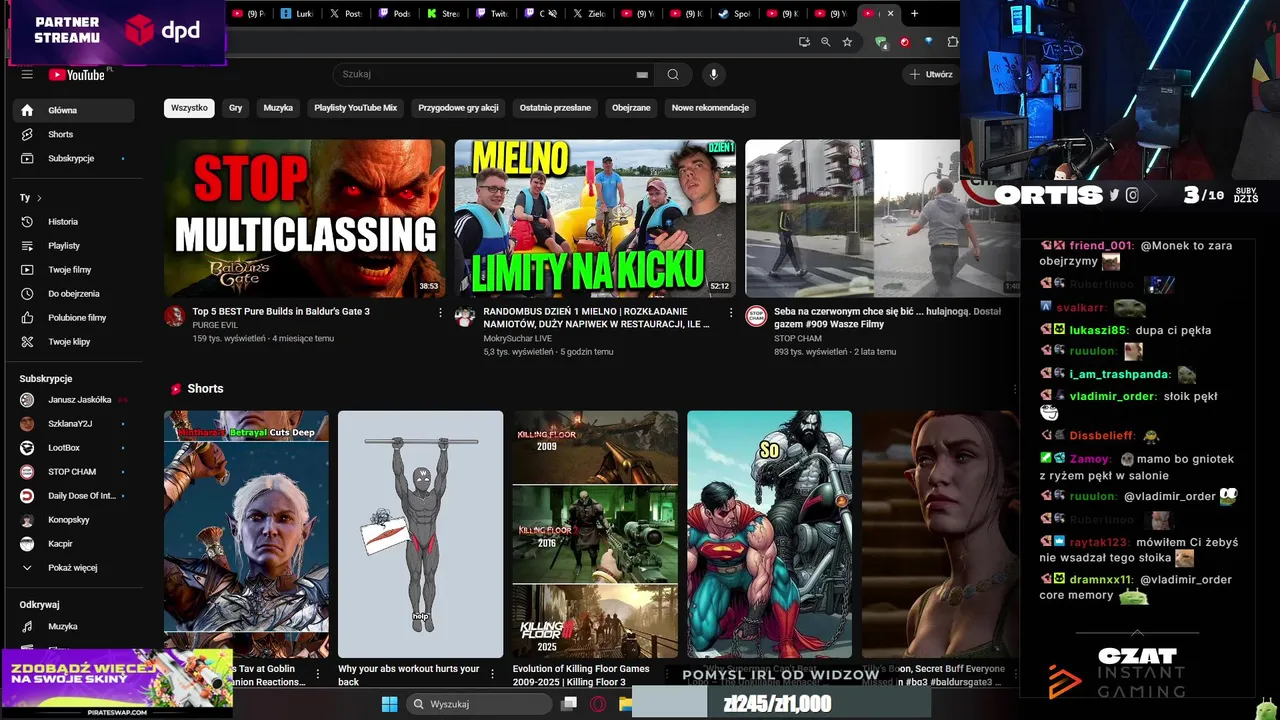Open MIELNO LIMITY NA KICKU video thumbnail
1280x720 pixels.
[595, 218]
